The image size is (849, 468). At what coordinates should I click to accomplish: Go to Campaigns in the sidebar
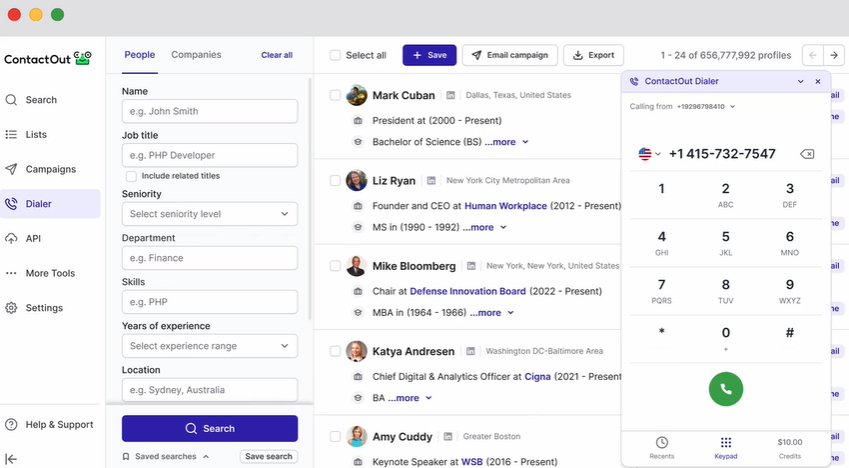coord(41,169)
